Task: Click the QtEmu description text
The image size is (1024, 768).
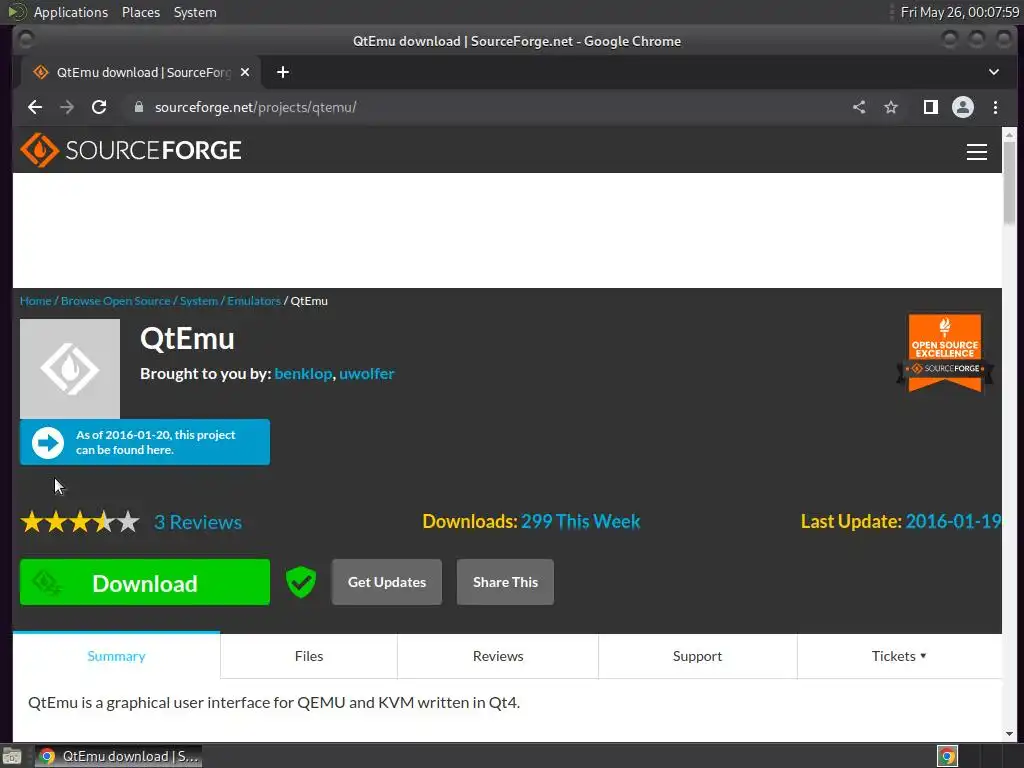Action: (274, 703)
